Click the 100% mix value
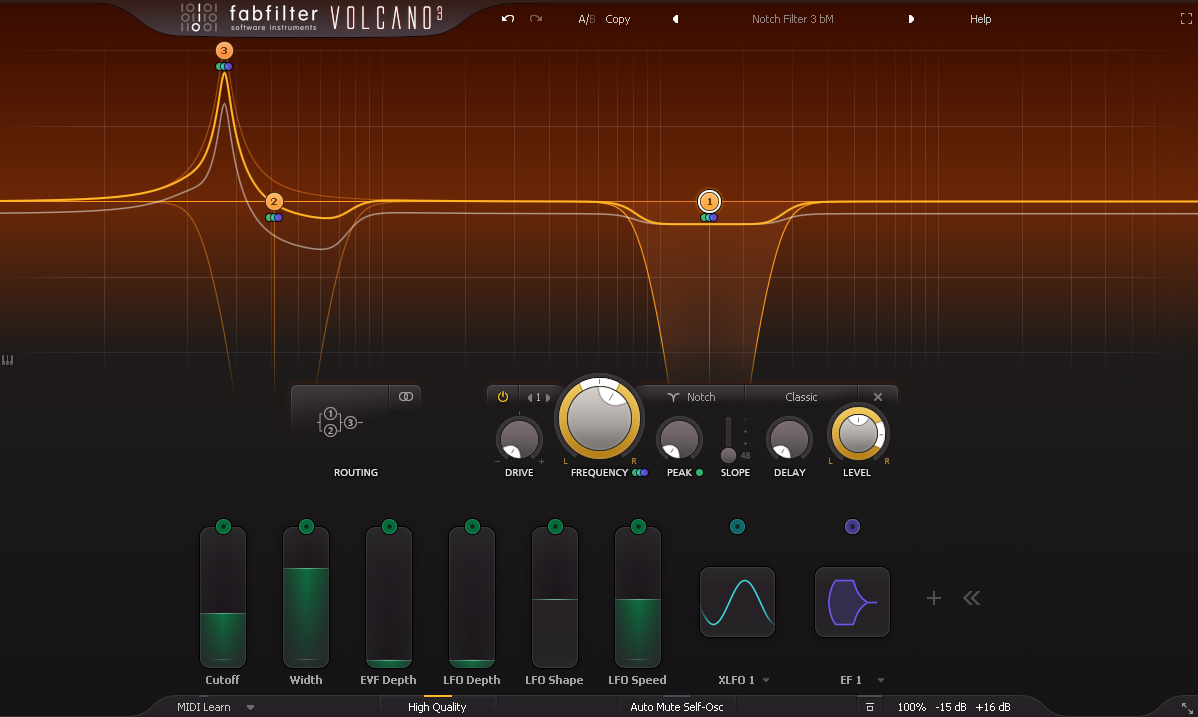This screenshot has height=717, width=1198. (x=911, y=707)
